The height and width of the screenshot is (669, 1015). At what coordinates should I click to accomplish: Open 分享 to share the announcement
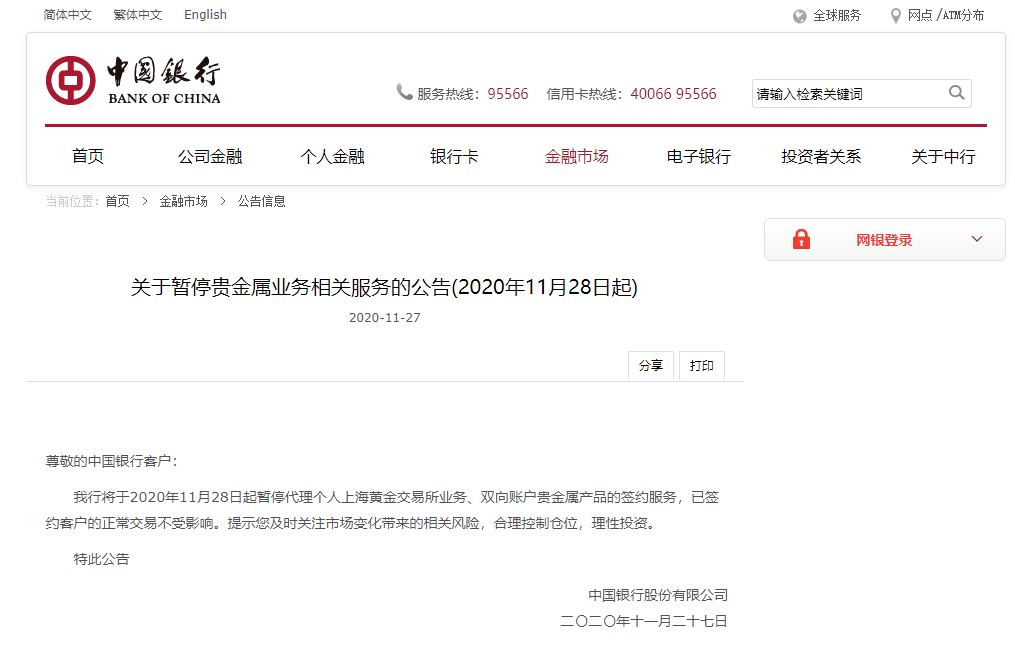pyautogui.click(x=650, y=365)
